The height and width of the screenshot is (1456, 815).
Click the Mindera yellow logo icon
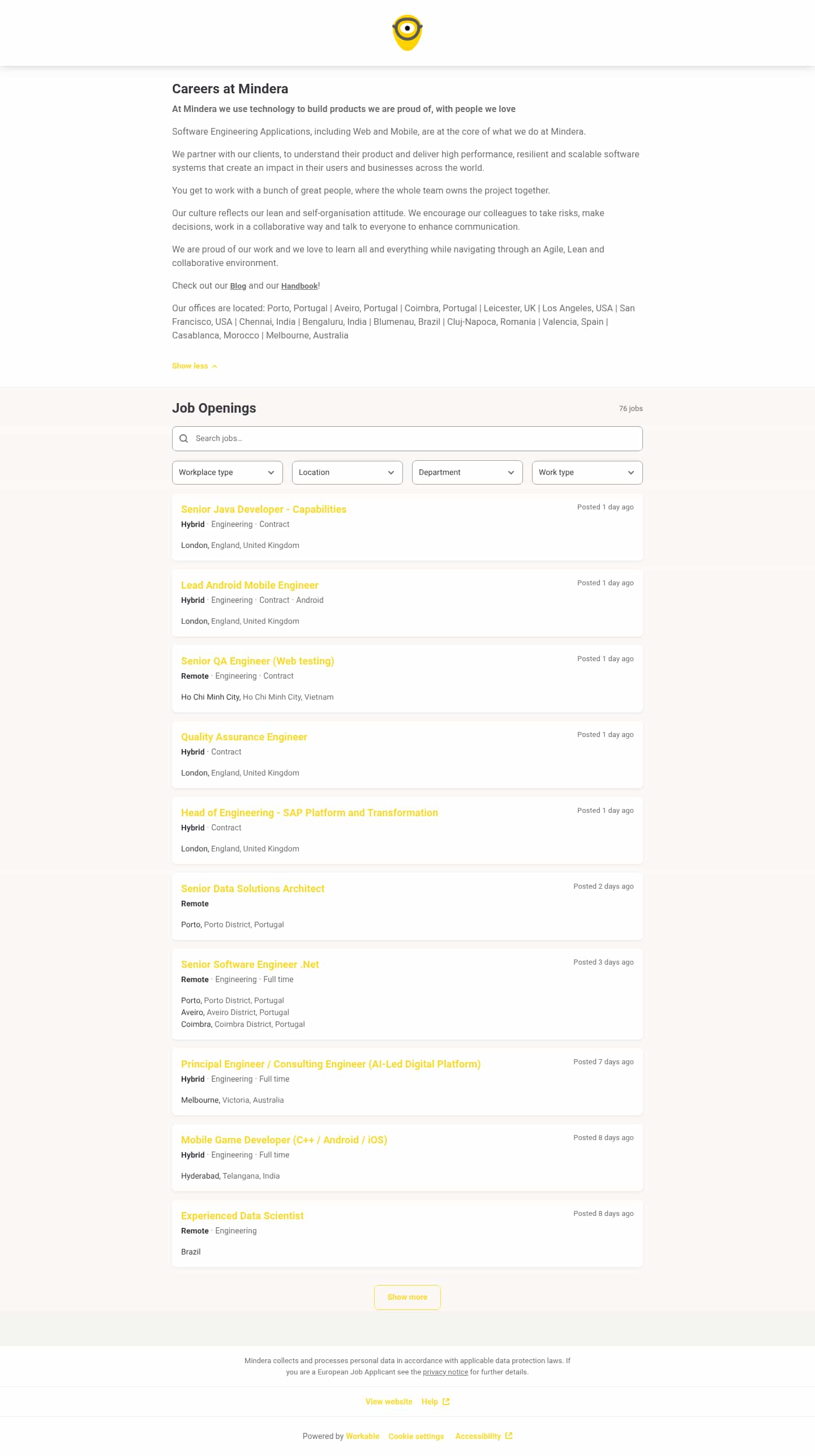click(x=407, y=33)
